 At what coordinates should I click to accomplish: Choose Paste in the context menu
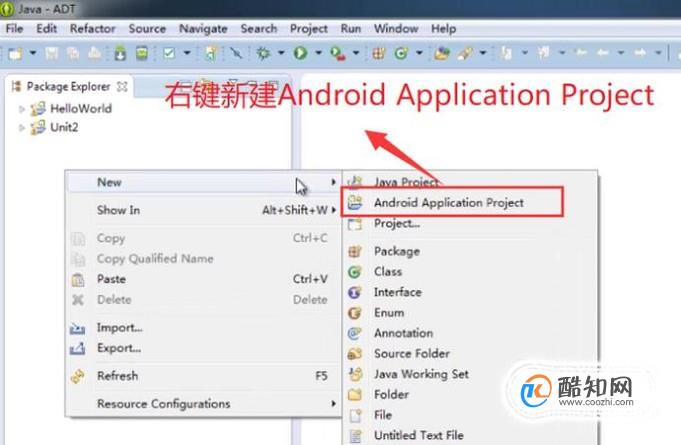203,279
